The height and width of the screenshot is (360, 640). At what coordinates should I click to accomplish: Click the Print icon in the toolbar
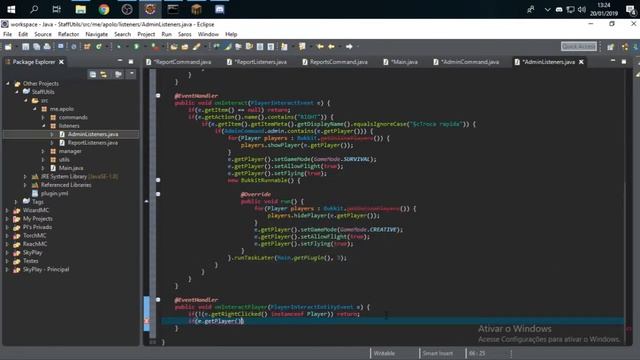click(47, 47)
